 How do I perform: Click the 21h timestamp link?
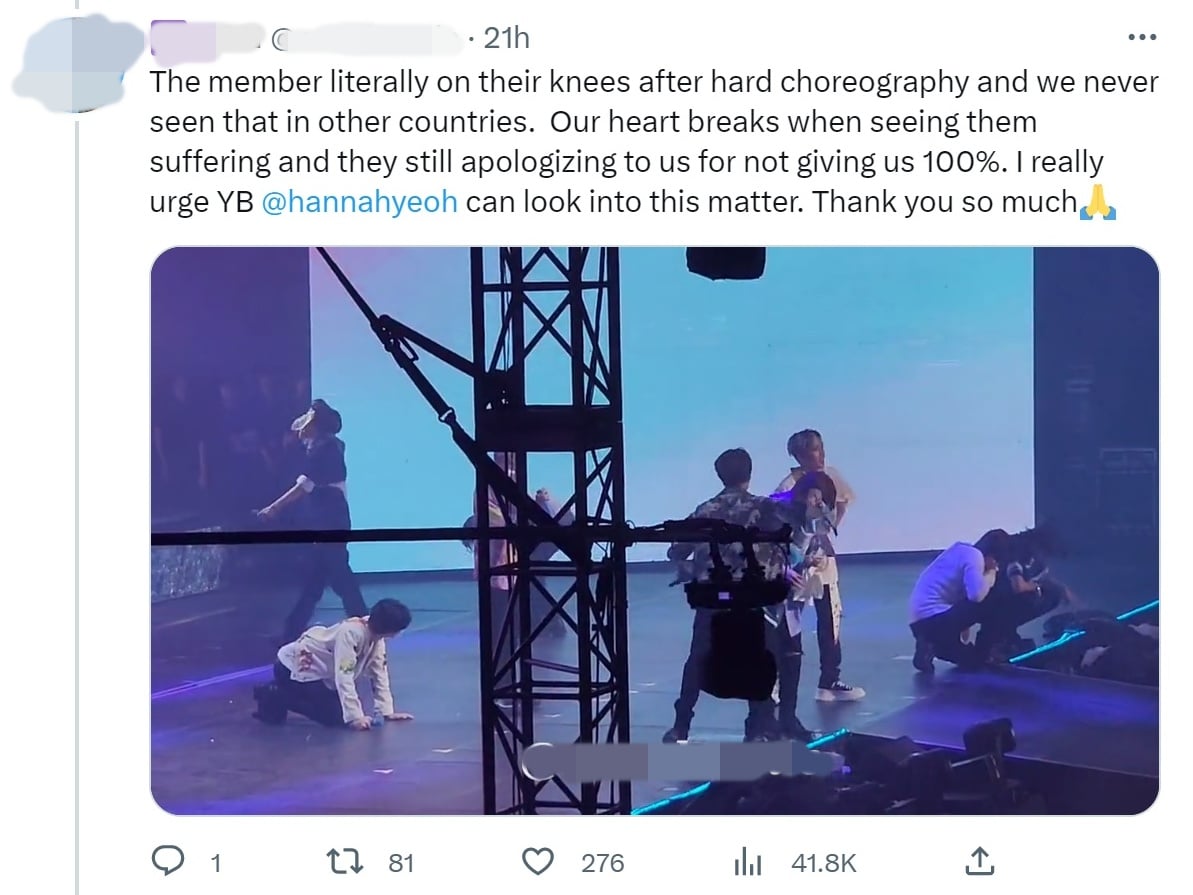click(x=505, y=38)
